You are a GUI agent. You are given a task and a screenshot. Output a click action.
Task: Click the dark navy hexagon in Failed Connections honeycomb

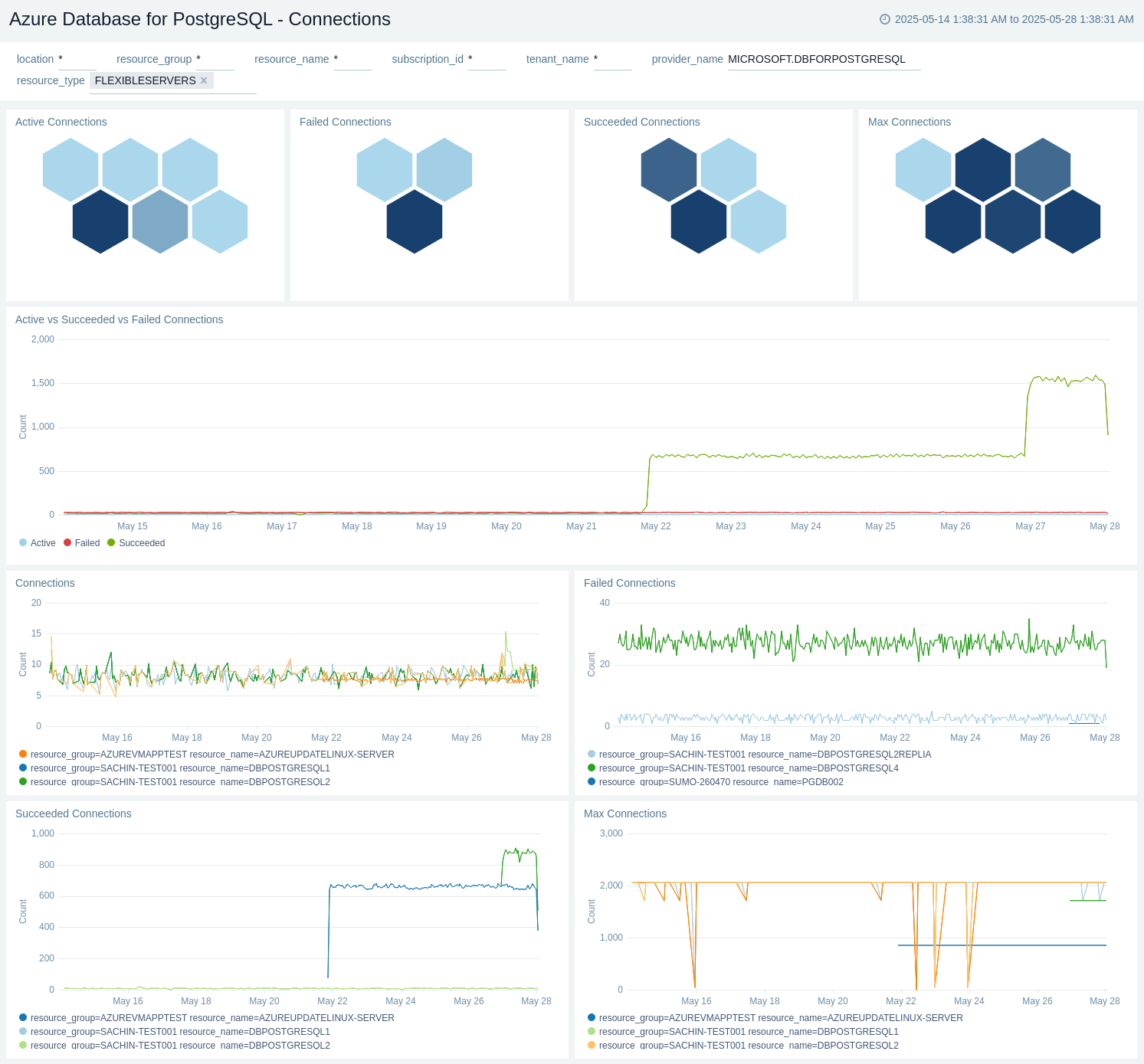pos(415,221)
